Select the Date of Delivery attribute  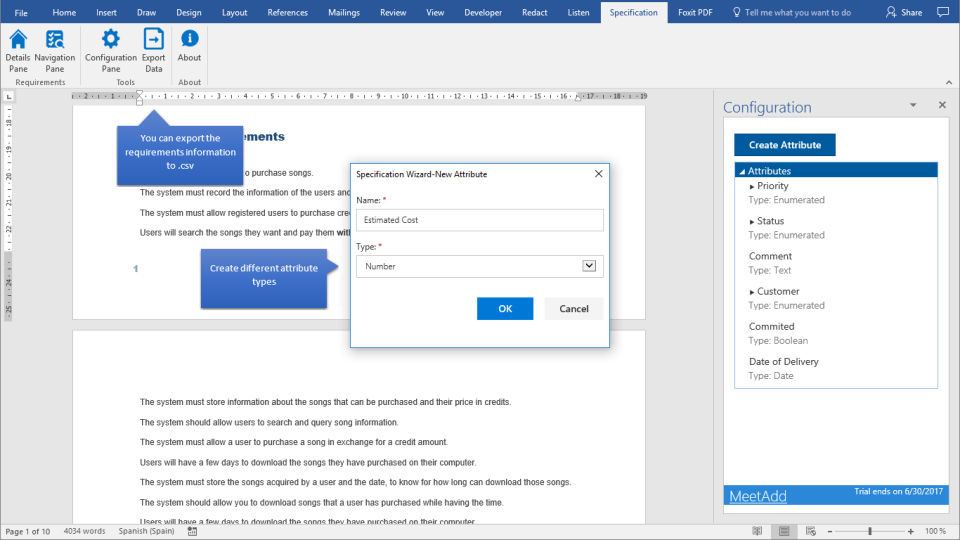(x=784, y=361)
